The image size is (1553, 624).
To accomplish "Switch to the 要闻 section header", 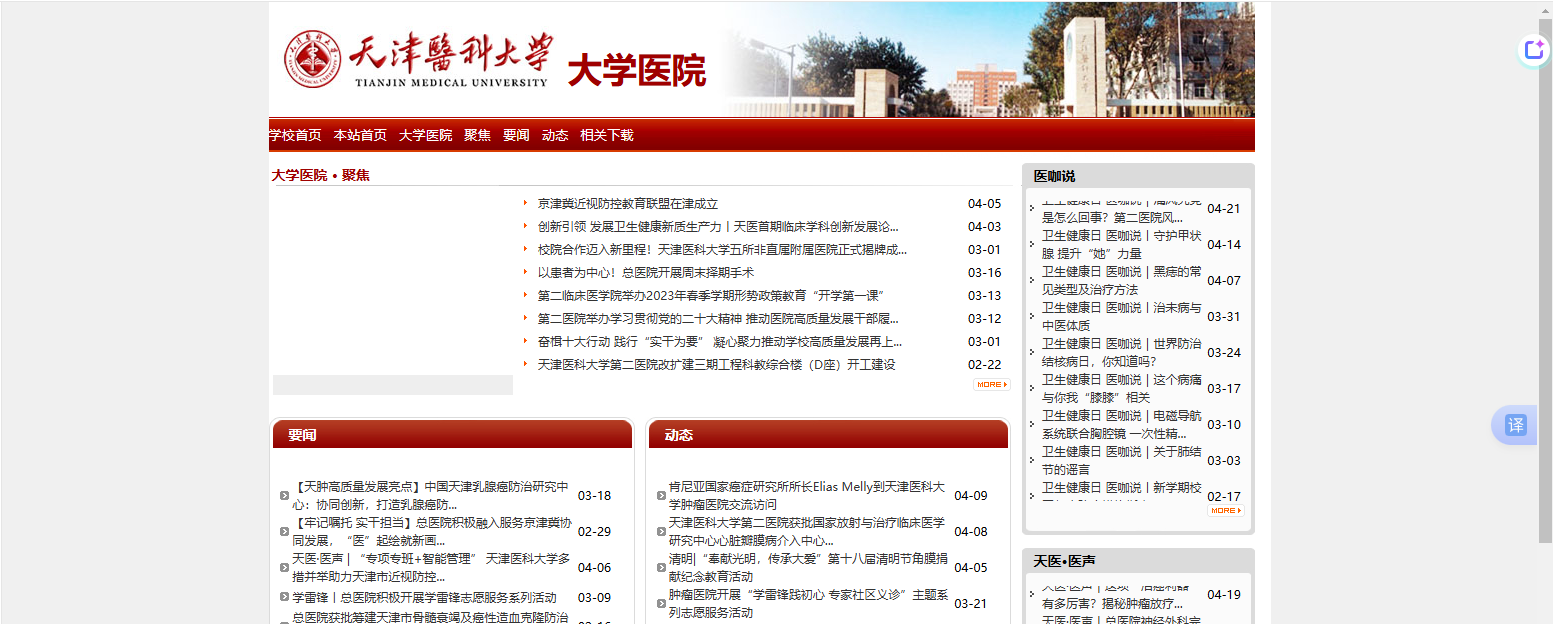I will [302, 435].
